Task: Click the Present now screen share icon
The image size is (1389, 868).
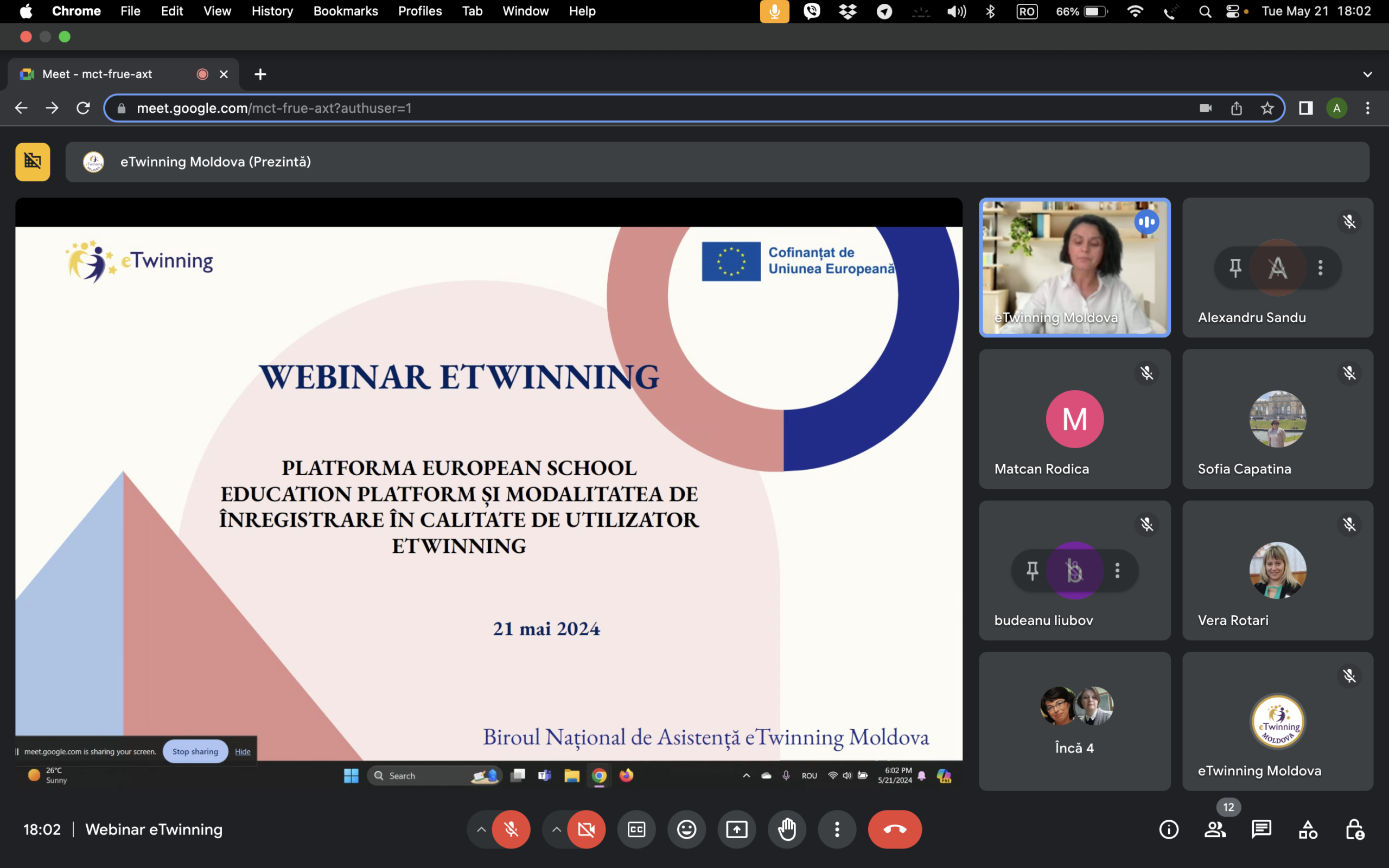Action: (x=736, y=829)
